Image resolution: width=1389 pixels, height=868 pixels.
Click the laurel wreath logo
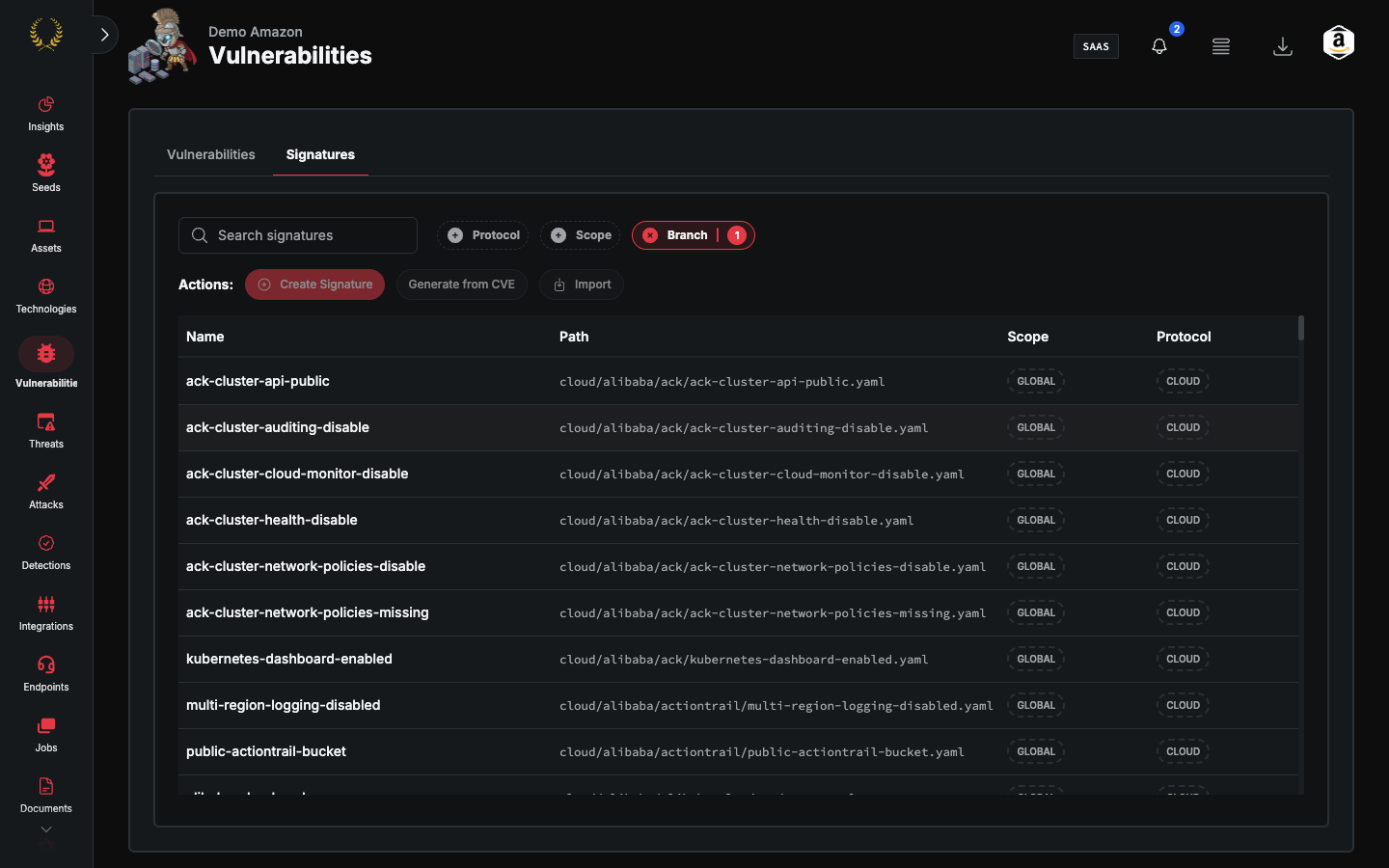click(46, 35)
